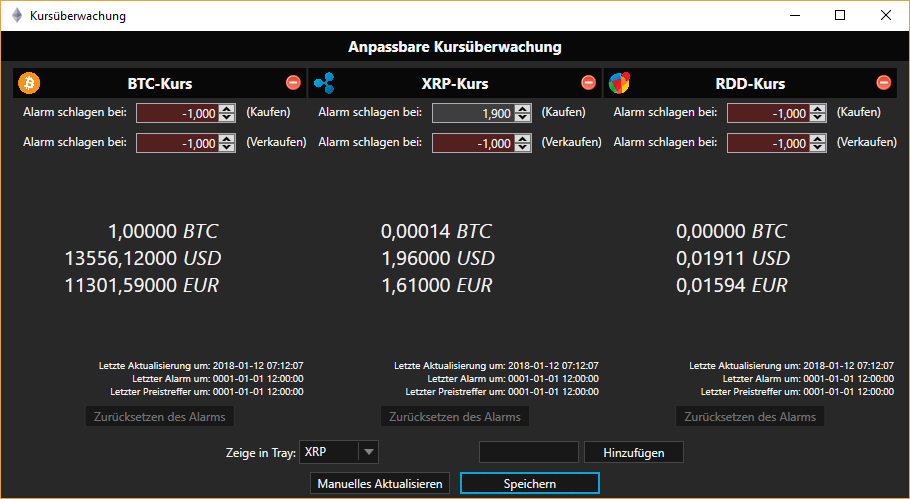The height and width of the screenshot is (499, 910).
Task: Save settings with the Speichern button
Action: (x=530, y=483)
